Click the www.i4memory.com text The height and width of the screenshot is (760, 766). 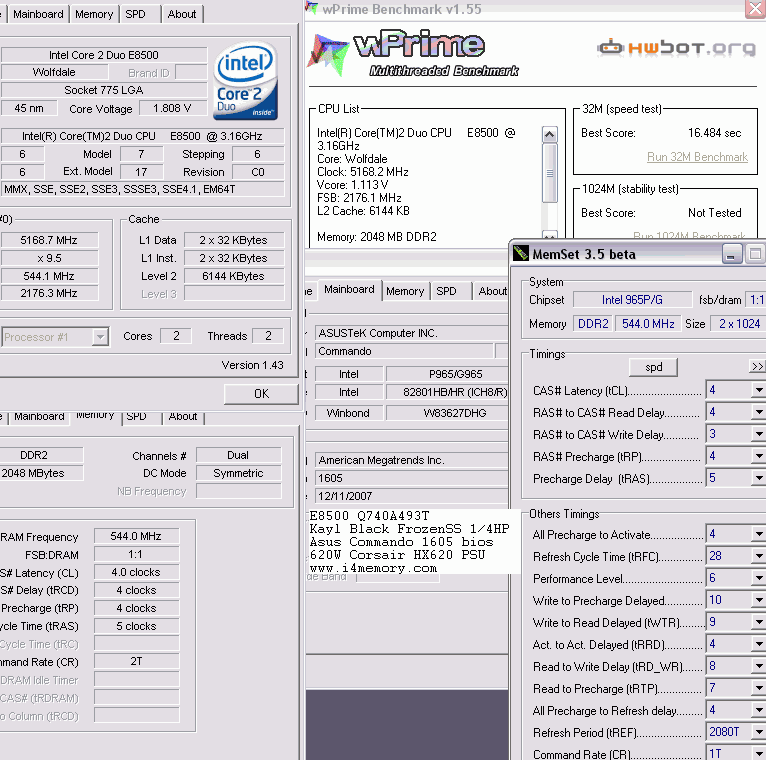coord(373,568)
